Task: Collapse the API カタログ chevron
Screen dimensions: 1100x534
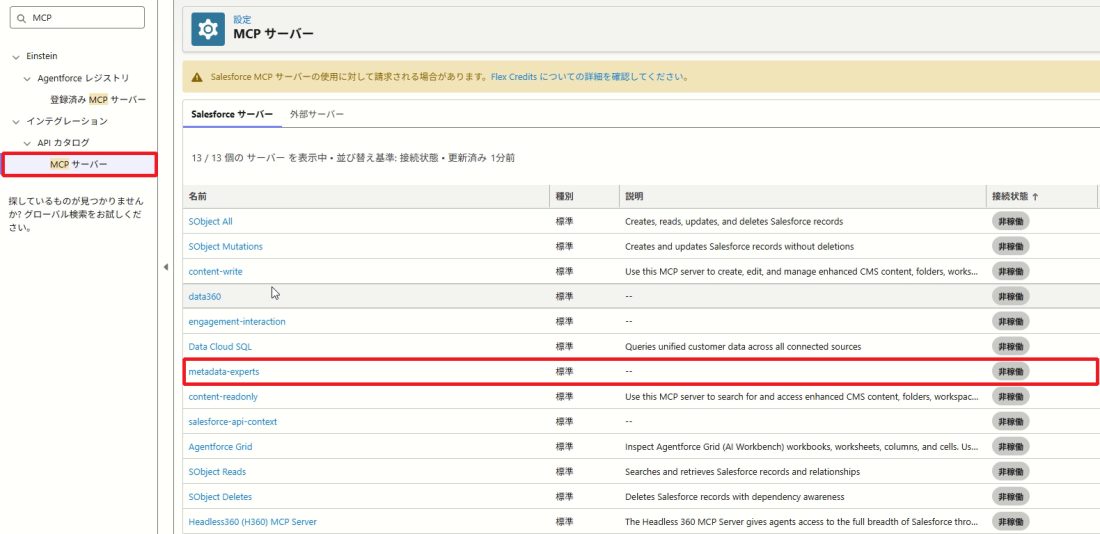Action: coord(27,143)
